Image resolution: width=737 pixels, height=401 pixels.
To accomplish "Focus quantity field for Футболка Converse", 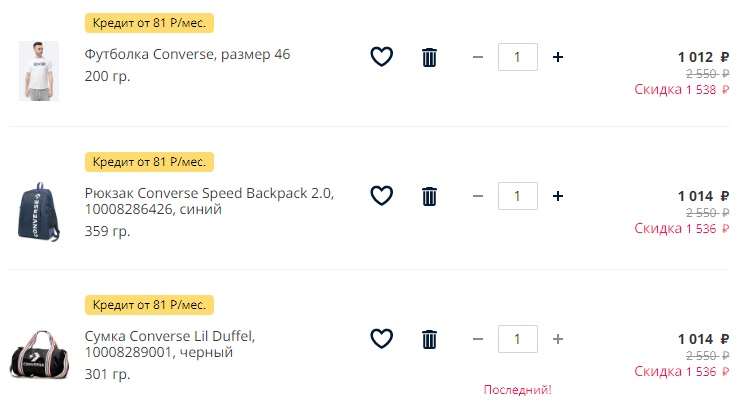I will (517, 57).
